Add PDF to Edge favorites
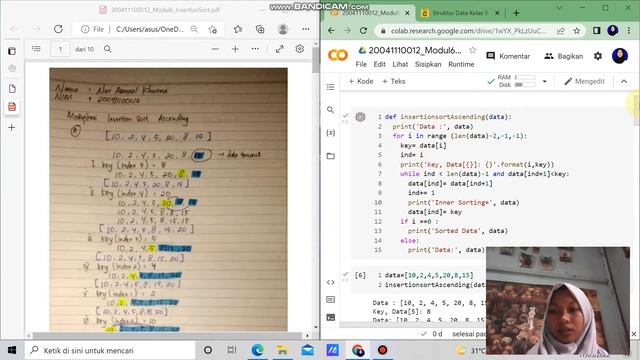This screenshot has height=360, width=640. 213,29
